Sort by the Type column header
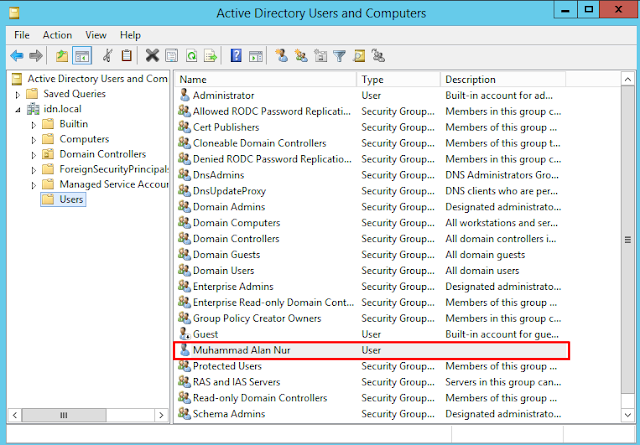640x445 pixels. pyautogui.click(x=399, y=79)
